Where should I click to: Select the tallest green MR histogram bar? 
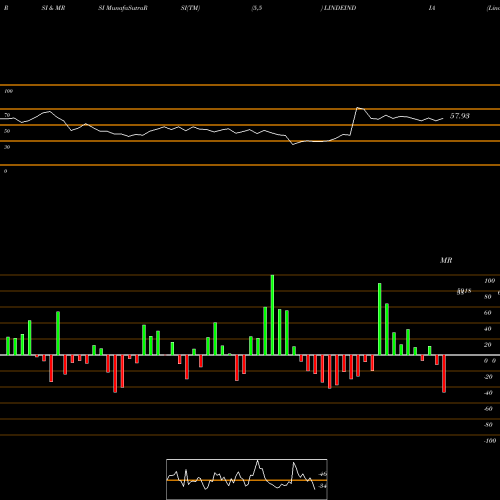click(x=272, y=315)
